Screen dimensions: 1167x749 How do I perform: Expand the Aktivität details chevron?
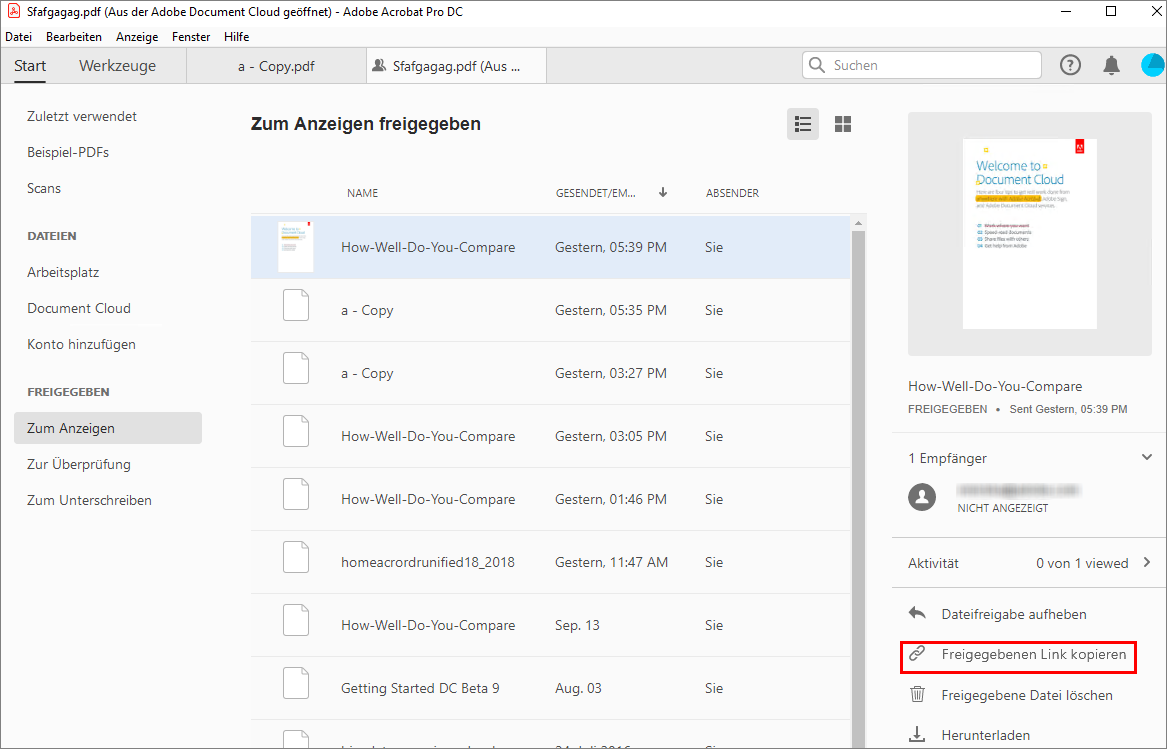coord(1147,562)
